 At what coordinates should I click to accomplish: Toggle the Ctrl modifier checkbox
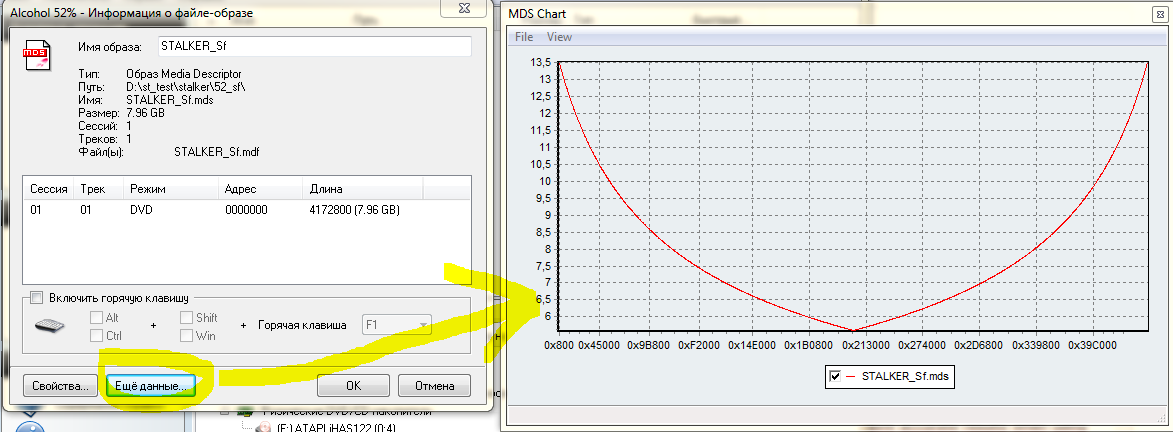(x=96, y=335)
